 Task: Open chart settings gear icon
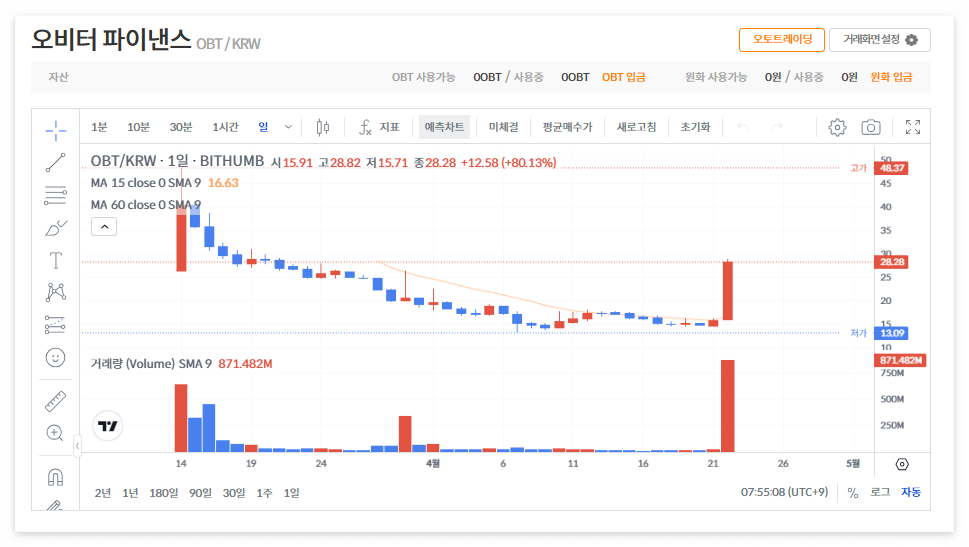837,127
